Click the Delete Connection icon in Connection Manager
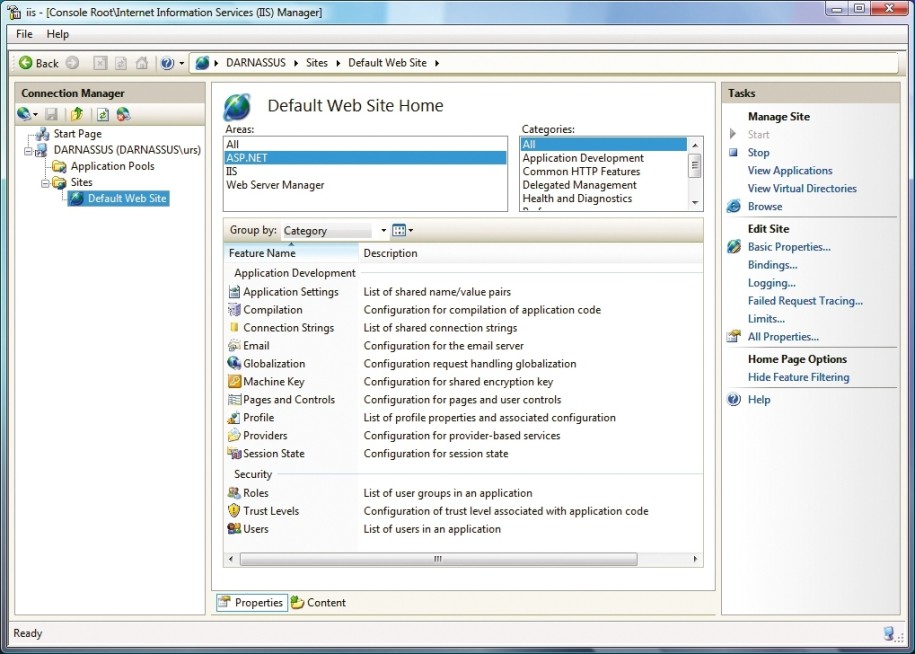Image resolution: width=915 pixels, height=654 pixels. [x=123, y=114]
